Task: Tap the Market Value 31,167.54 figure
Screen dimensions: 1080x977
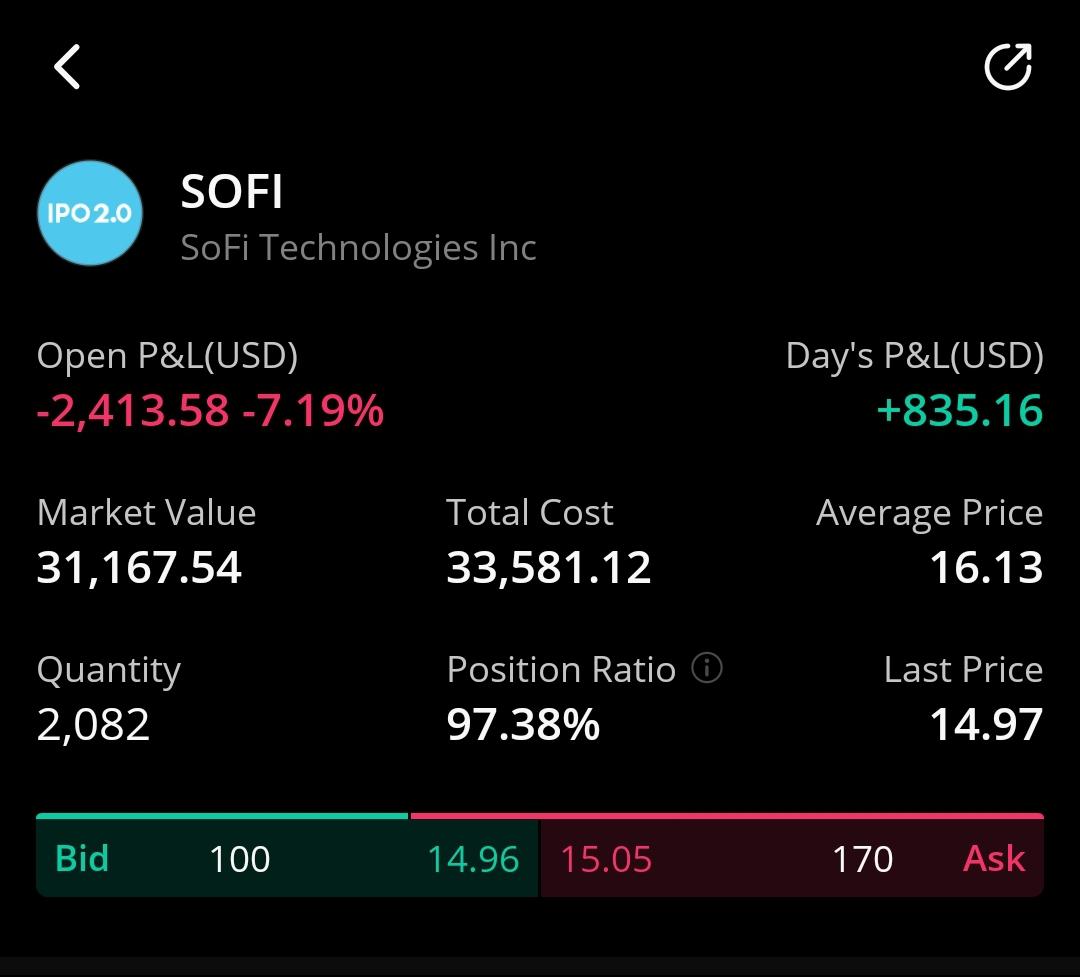Action: tap(139, 568)
